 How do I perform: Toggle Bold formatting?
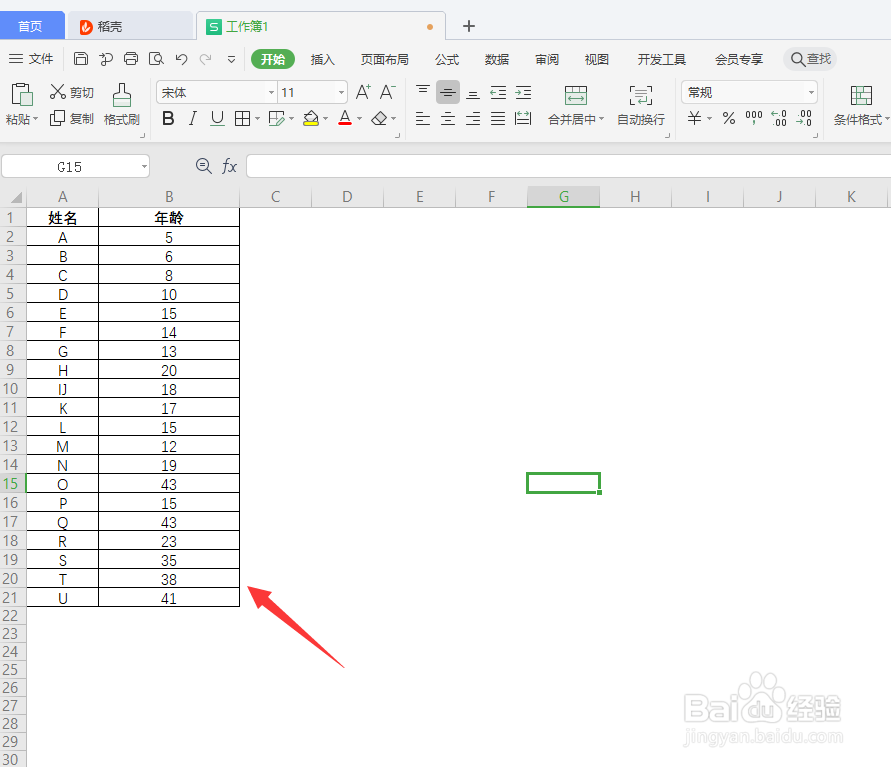point(168,118)
